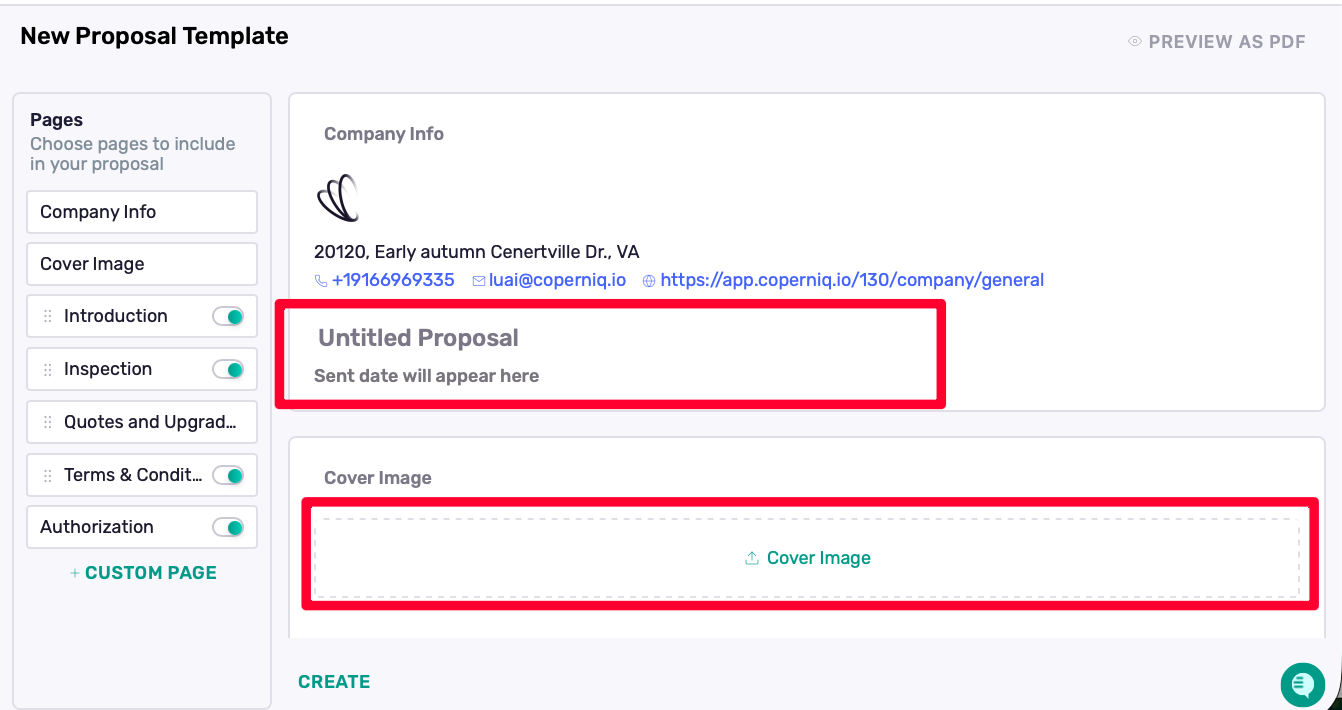Click the Untitled Proposal title field
Image resolution: width=1342 pixels, height=710 pixels.
(x=418, y=338)
